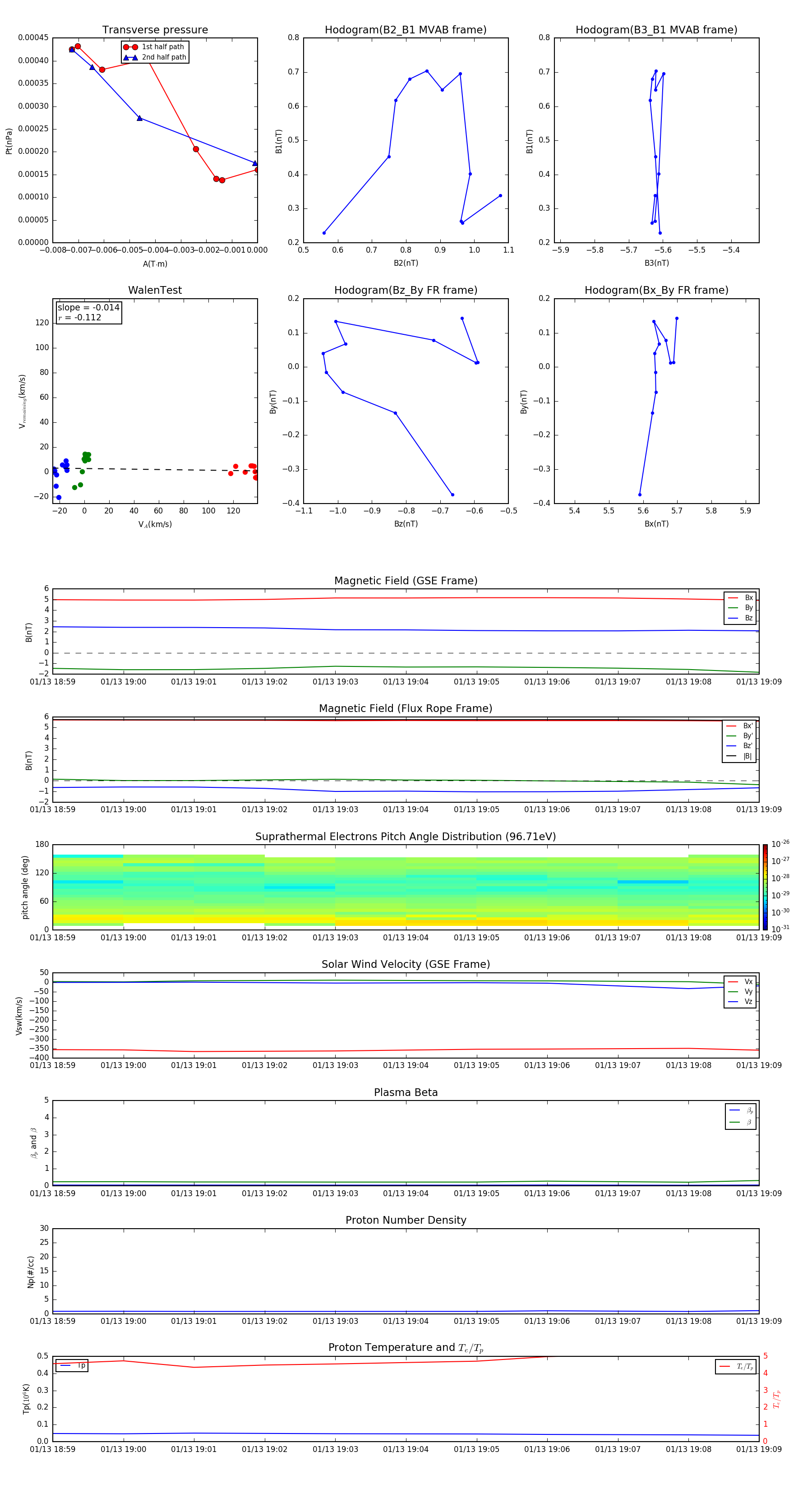Screen dimensions: 812x1489
Task: Click the Bz(nT) x-axis label
Action: click(405, 524)
